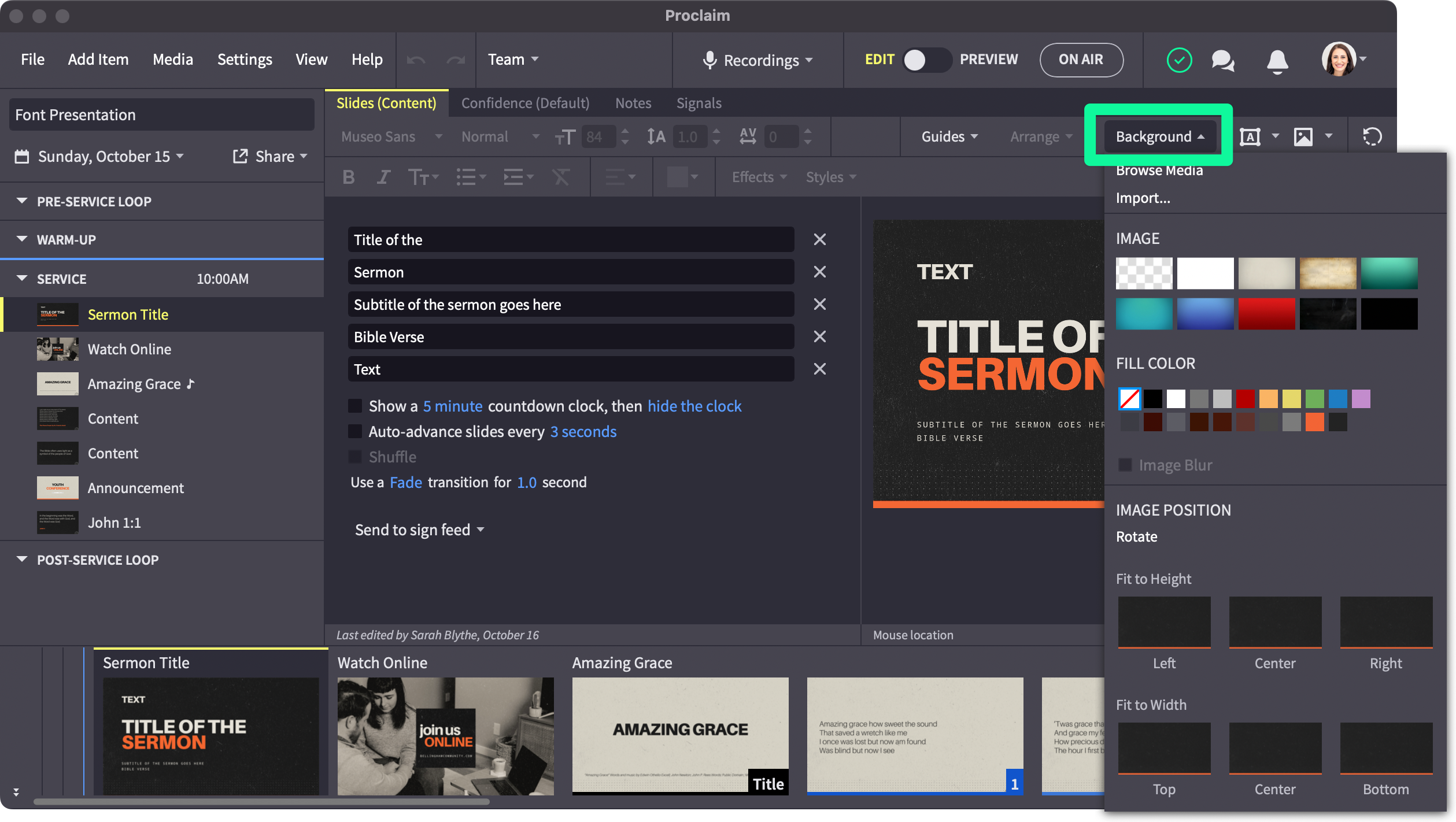Click the insert image icon in toolbar
The width and height of the screenshot is (1456, 822).
(x=1303, y=137)
